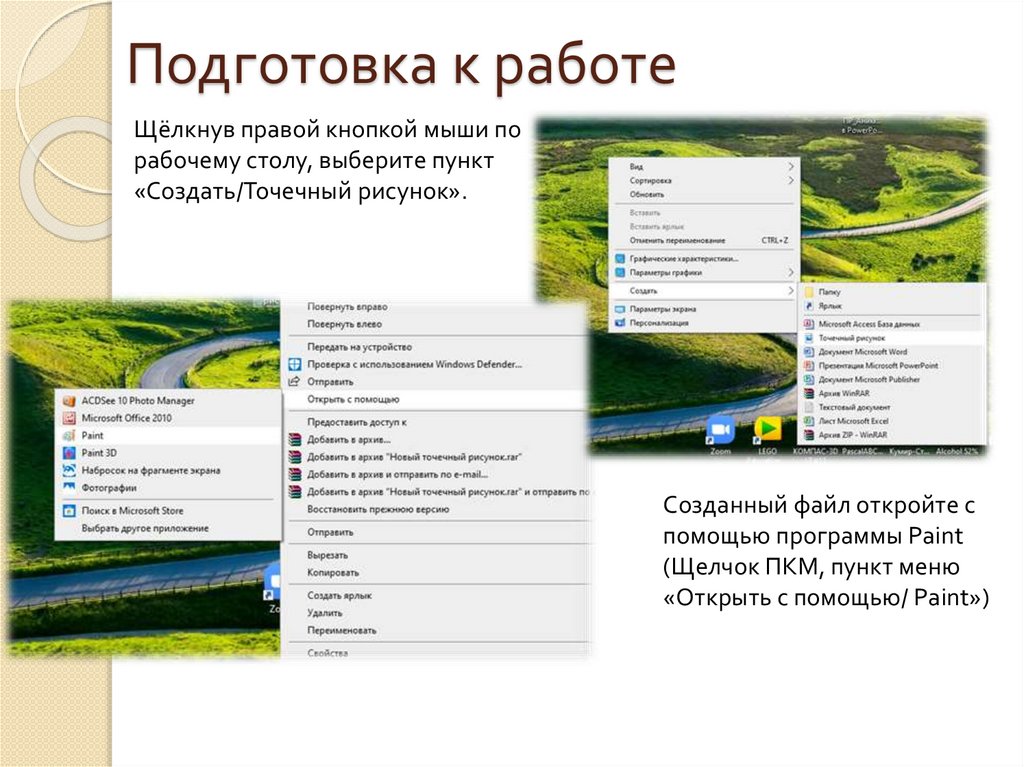Click the КОМПАС-3D desktop label
The height and width of the screenshot is (767, 1024).
tap(814, 451)
